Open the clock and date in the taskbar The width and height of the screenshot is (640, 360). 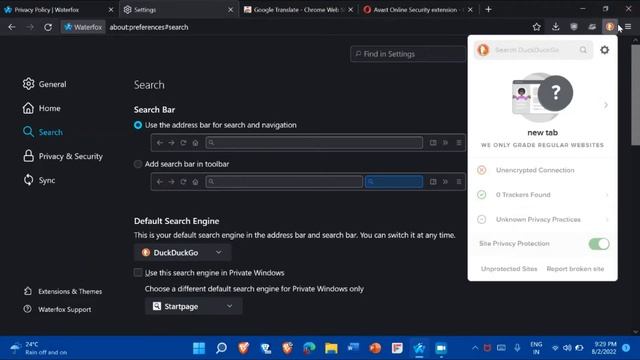(604, 348)
